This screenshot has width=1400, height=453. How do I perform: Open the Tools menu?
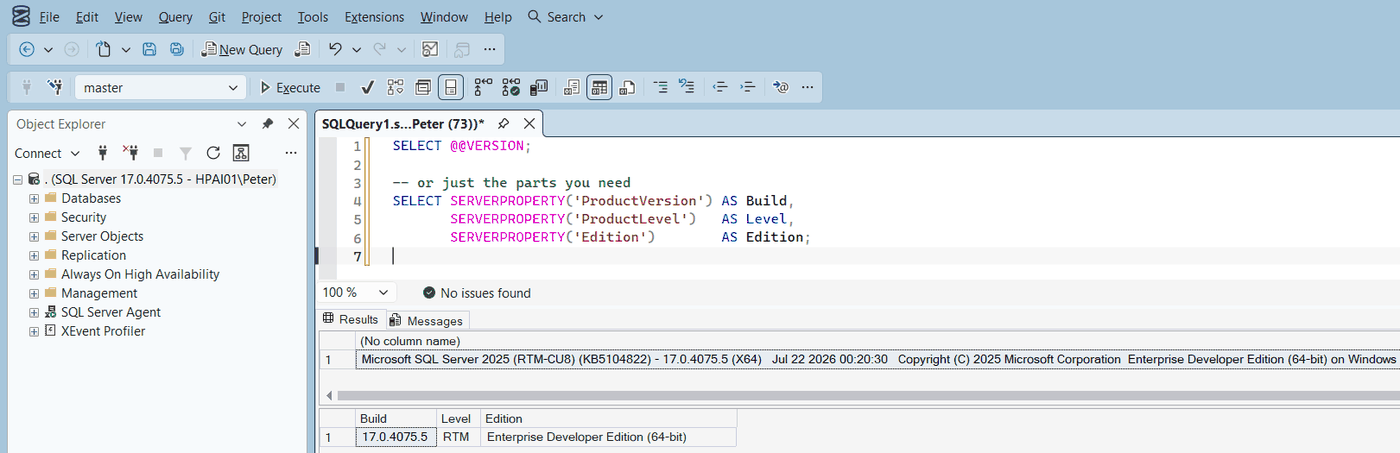[x=313, y=17]
